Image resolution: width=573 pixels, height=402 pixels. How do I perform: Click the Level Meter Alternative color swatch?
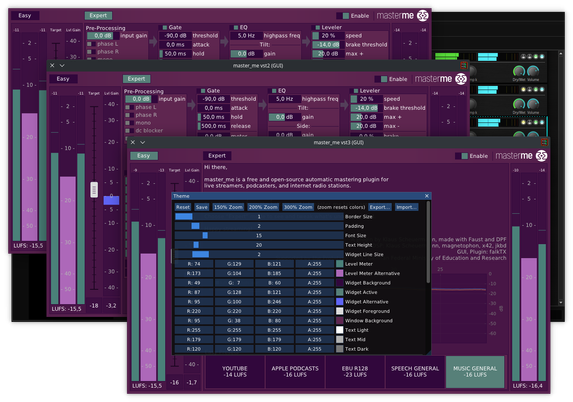coord(339,273)
